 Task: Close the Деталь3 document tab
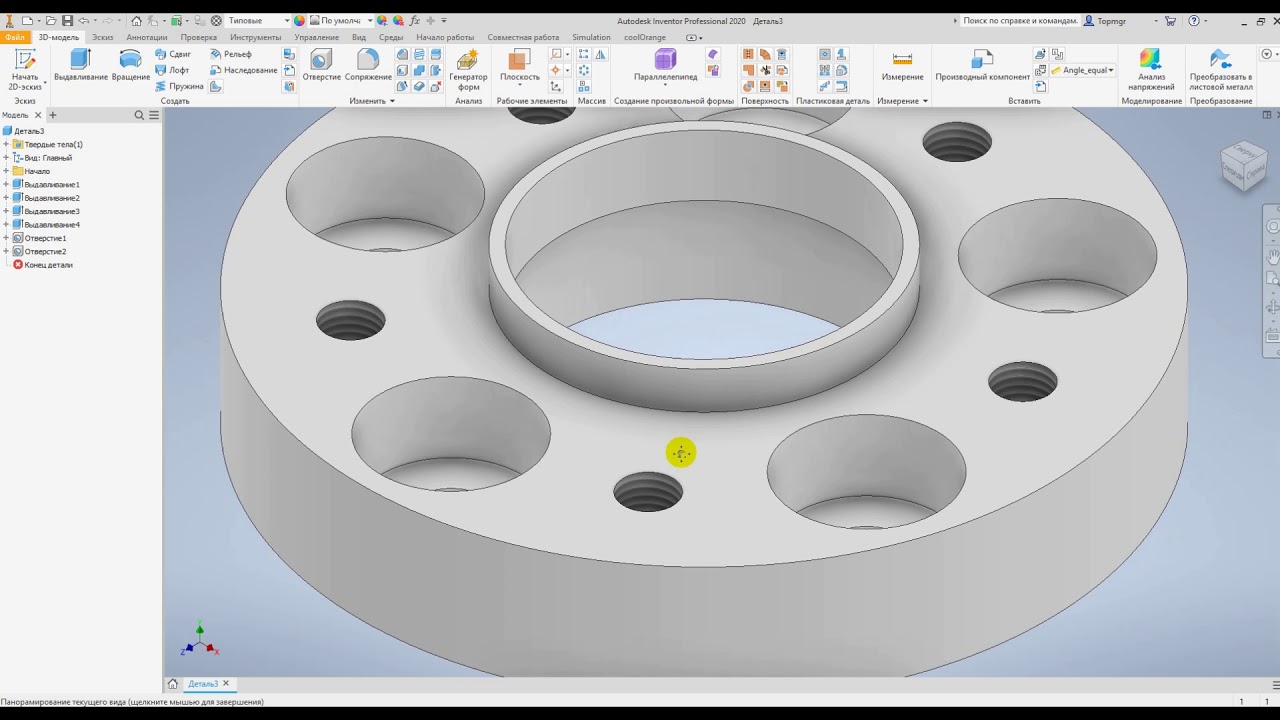click(x=226, y=684)
